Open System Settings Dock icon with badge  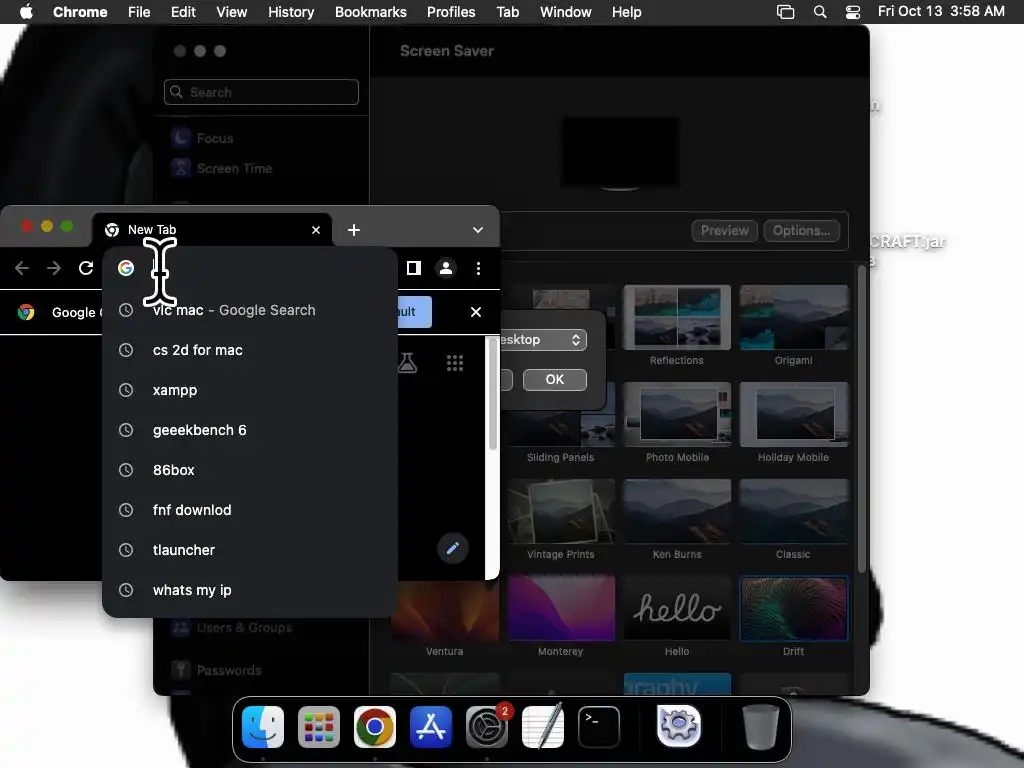487,726
